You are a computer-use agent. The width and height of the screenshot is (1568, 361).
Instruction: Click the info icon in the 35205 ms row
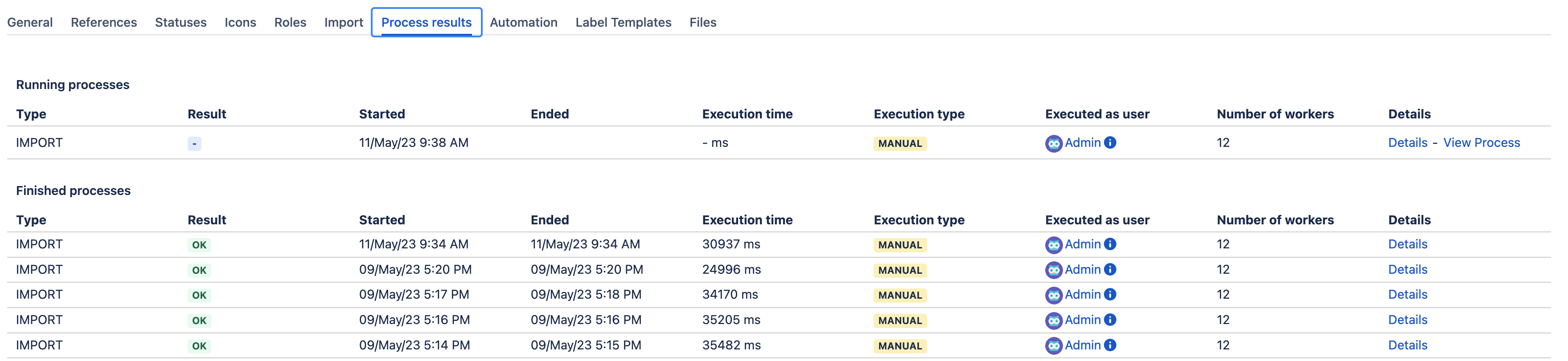pos(1110,320)
